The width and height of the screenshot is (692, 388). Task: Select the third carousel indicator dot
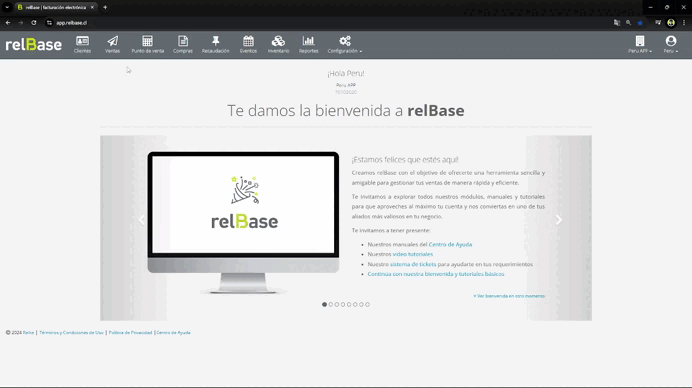[337, 305]
